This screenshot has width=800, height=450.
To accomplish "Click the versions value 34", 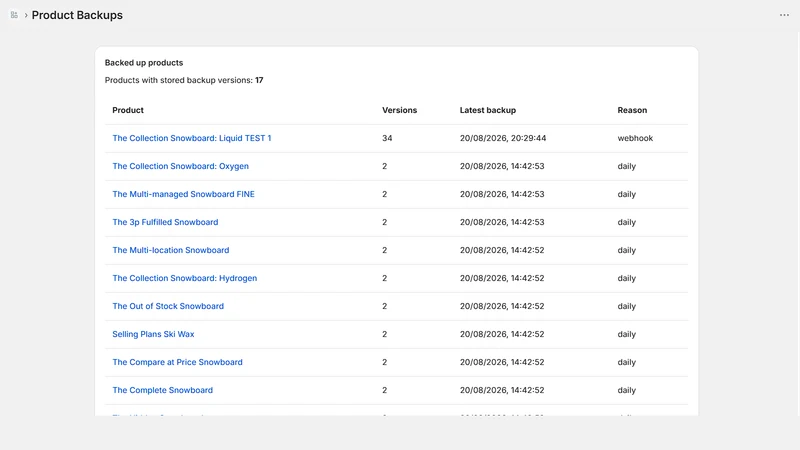I will point(387,138).
